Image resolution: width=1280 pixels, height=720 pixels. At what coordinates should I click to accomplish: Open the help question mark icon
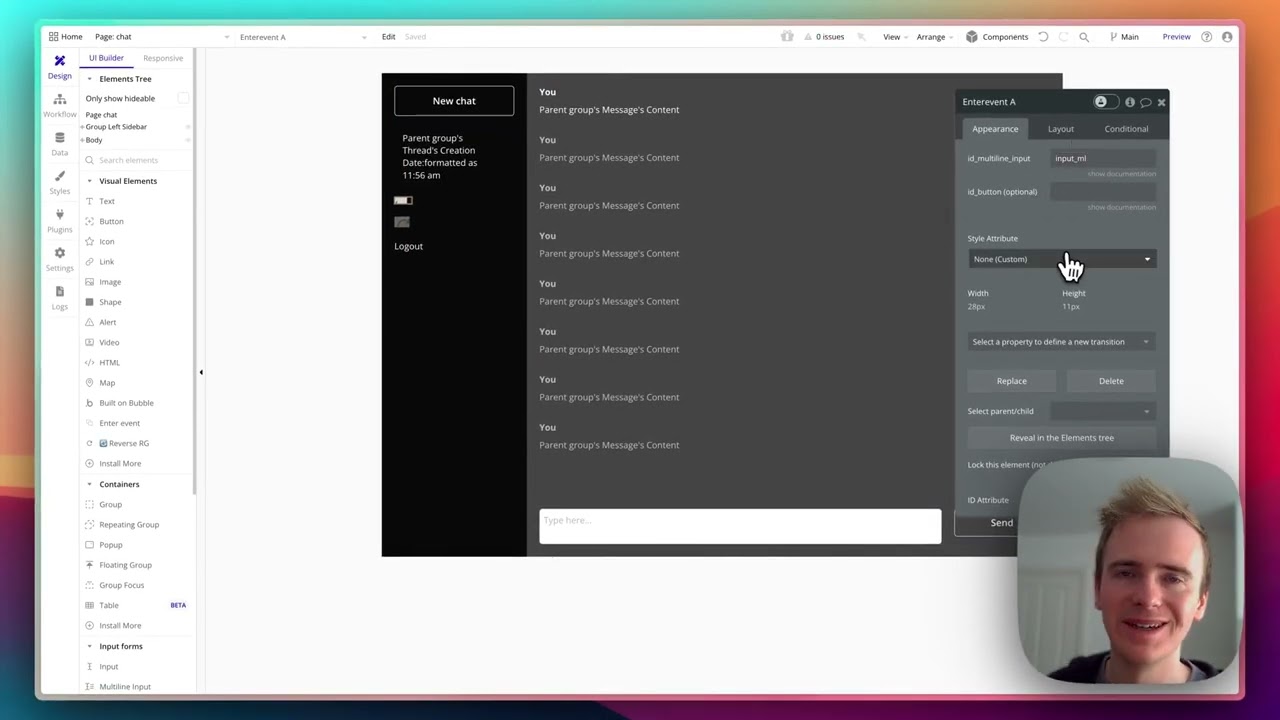click(1207, 37)
